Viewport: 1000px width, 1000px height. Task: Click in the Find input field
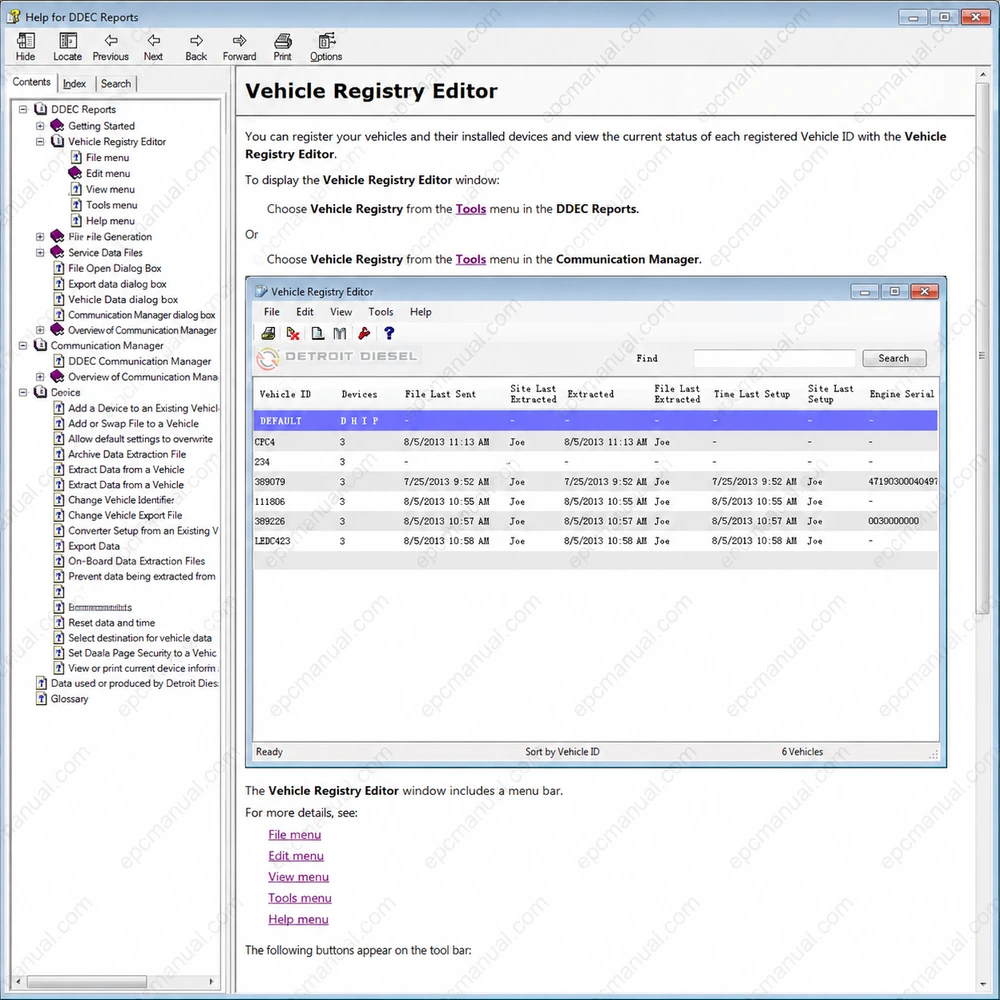pyautogui.click(x=774, y=358)
